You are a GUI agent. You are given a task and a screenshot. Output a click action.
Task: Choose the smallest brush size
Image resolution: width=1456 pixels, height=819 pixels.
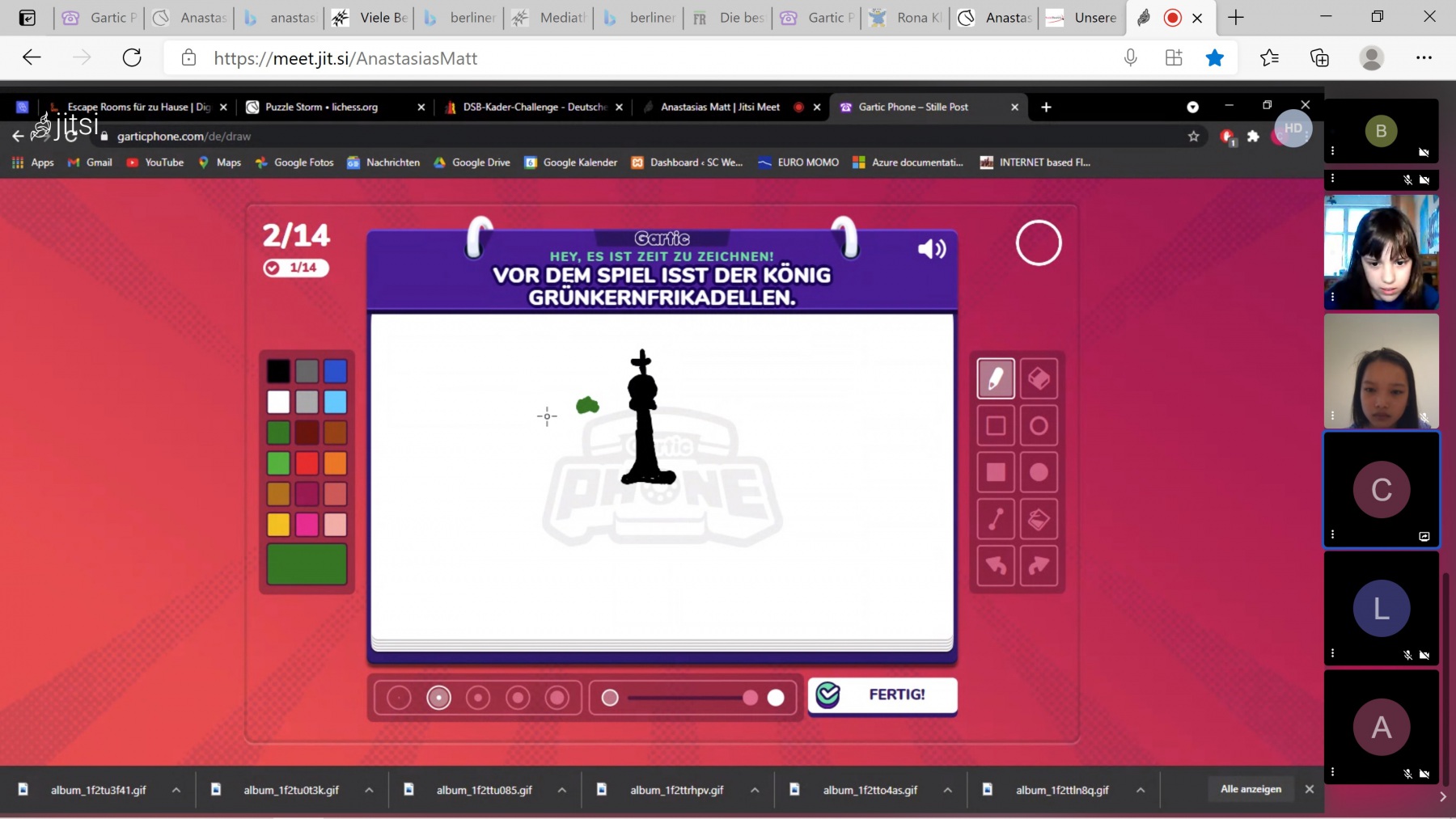point(399,698)
